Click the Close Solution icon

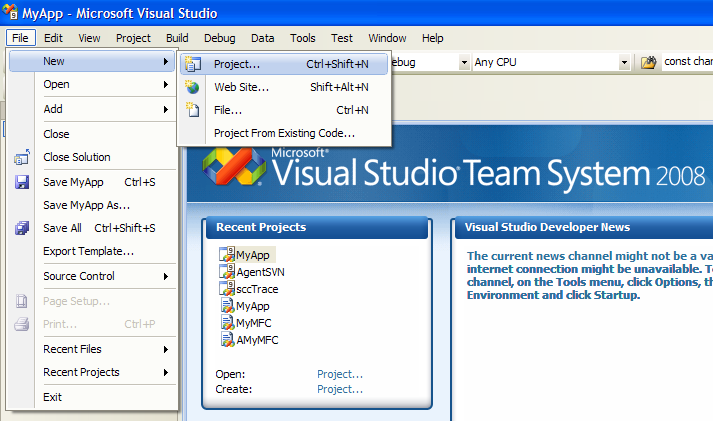coord(22,157)
